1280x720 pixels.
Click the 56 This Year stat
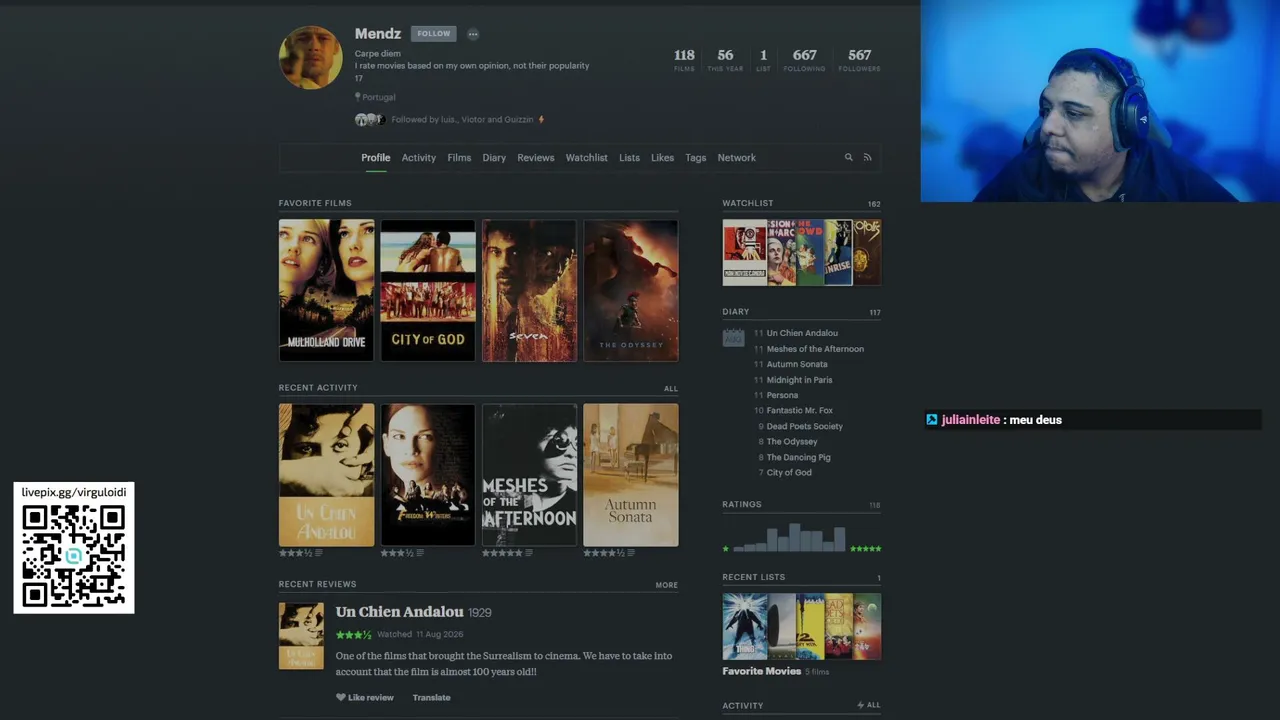click(725, 60)
